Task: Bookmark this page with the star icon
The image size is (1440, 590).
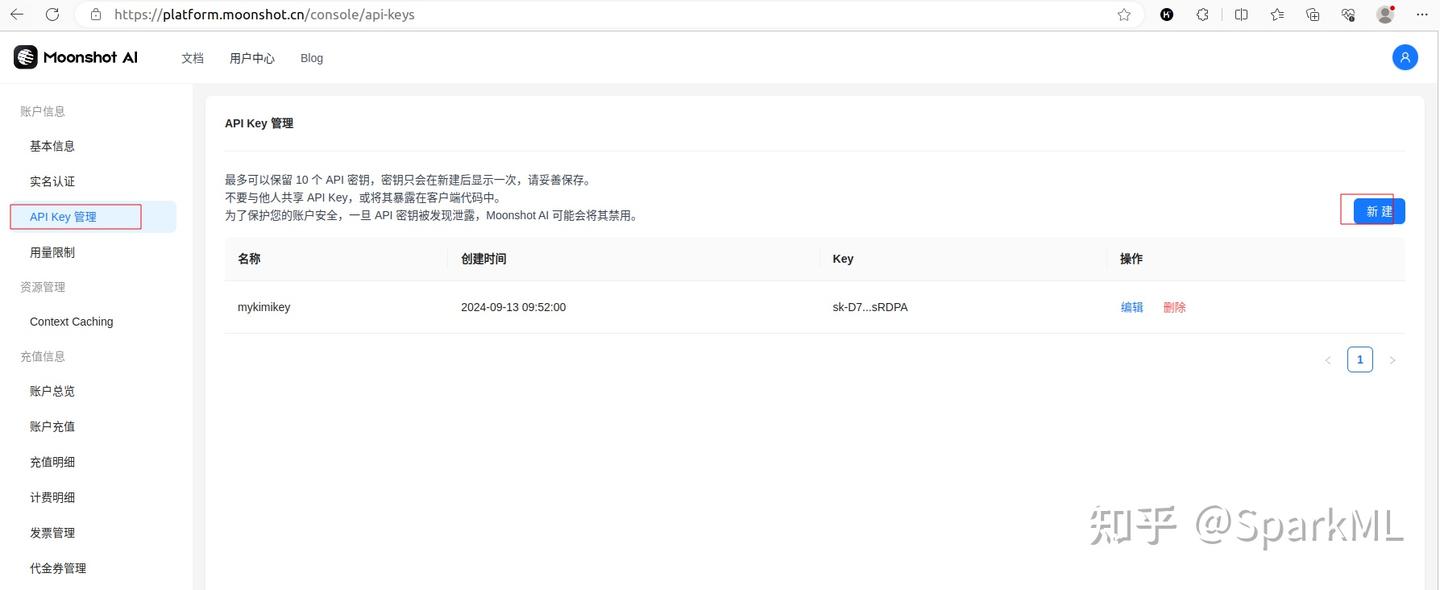Action: [x=1124, y=15]
